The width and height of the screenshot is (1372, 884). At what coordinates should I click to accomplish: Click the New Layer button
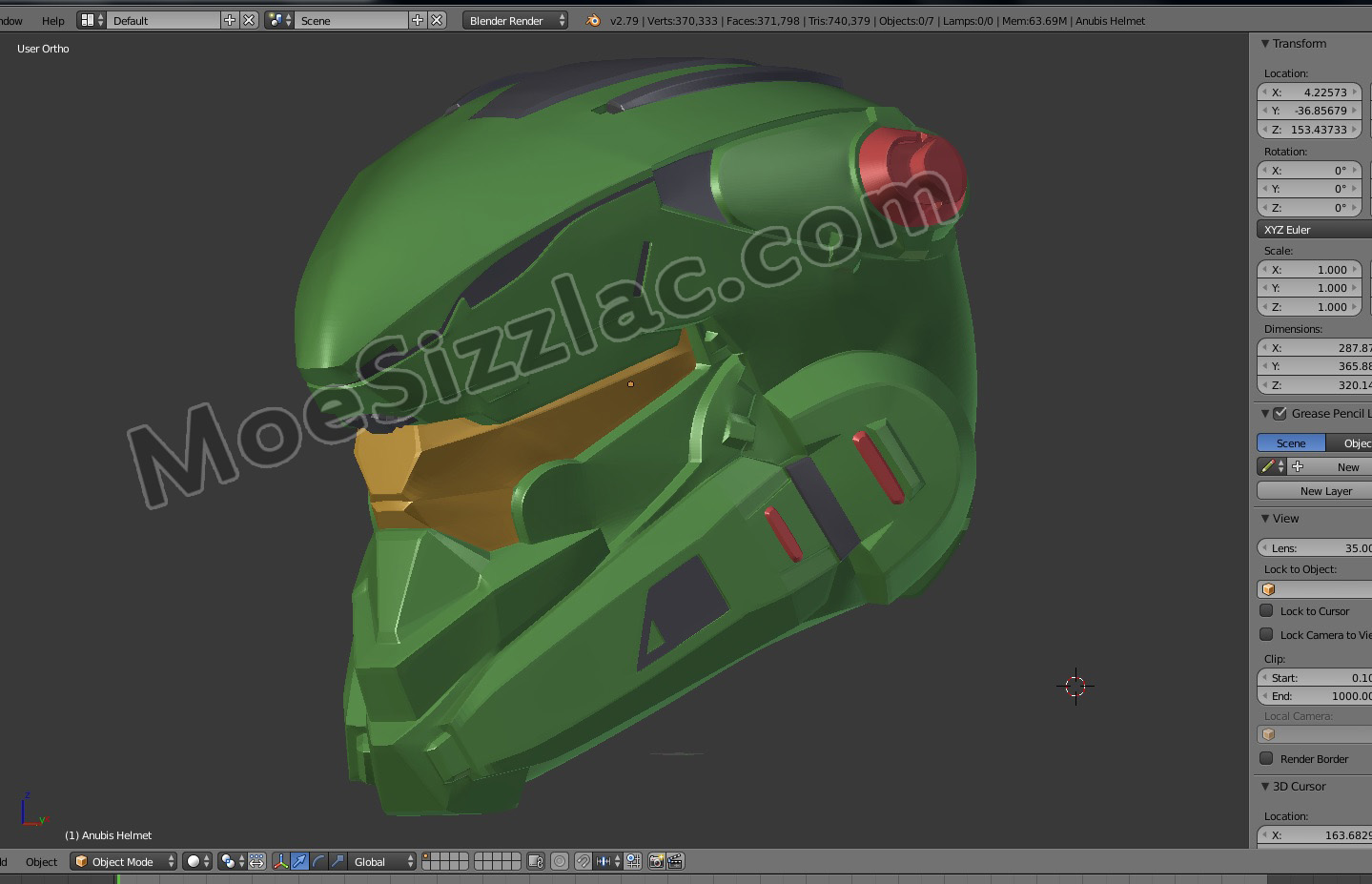[x=1325, y=490]
